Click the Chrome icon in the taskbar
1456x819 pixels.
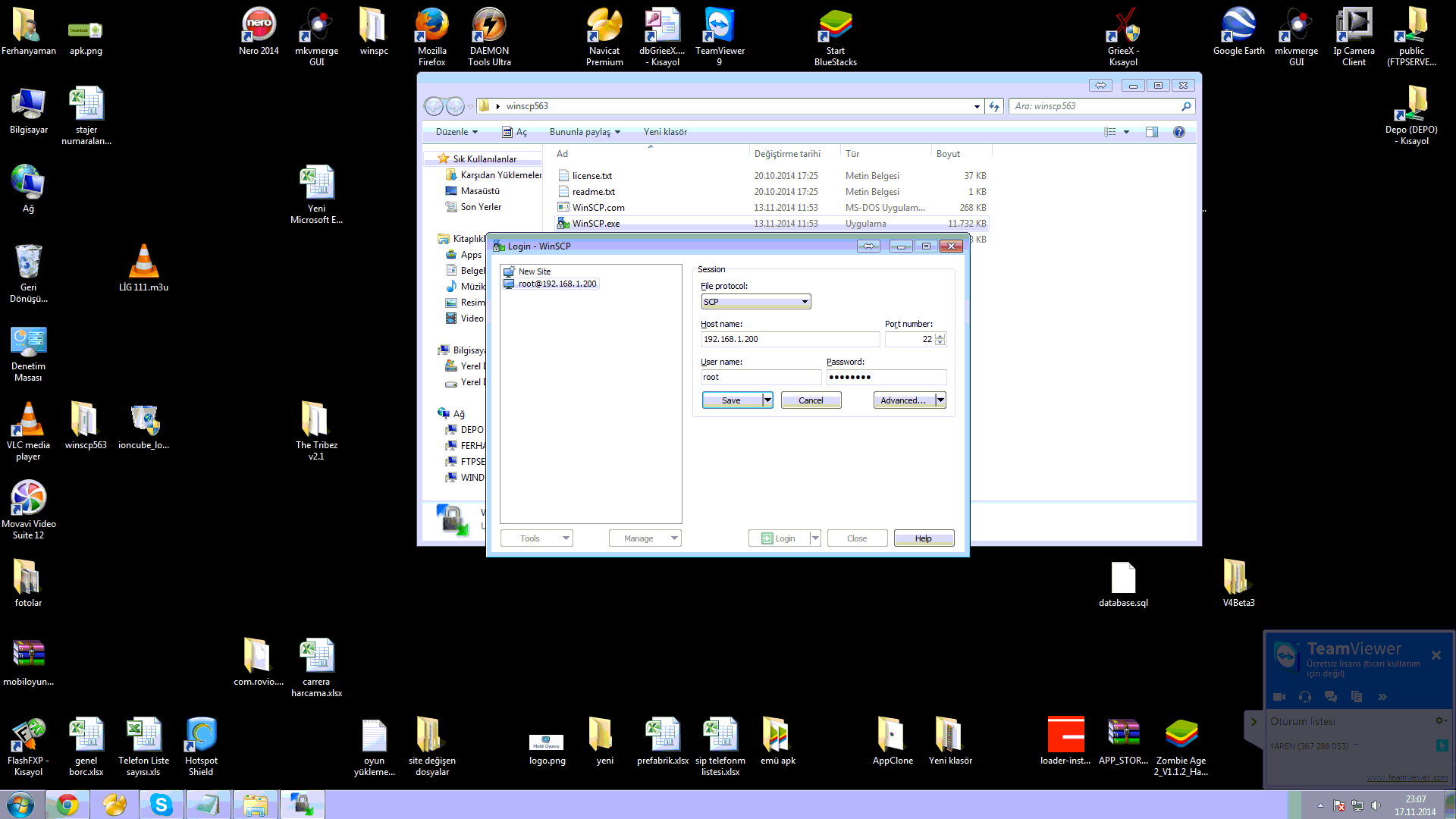click(67, 805)
